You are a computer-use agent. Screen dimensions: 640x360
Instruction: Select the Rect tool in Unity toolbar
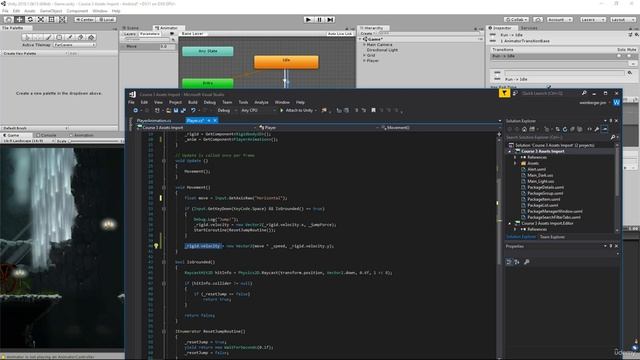click(51, 19)
